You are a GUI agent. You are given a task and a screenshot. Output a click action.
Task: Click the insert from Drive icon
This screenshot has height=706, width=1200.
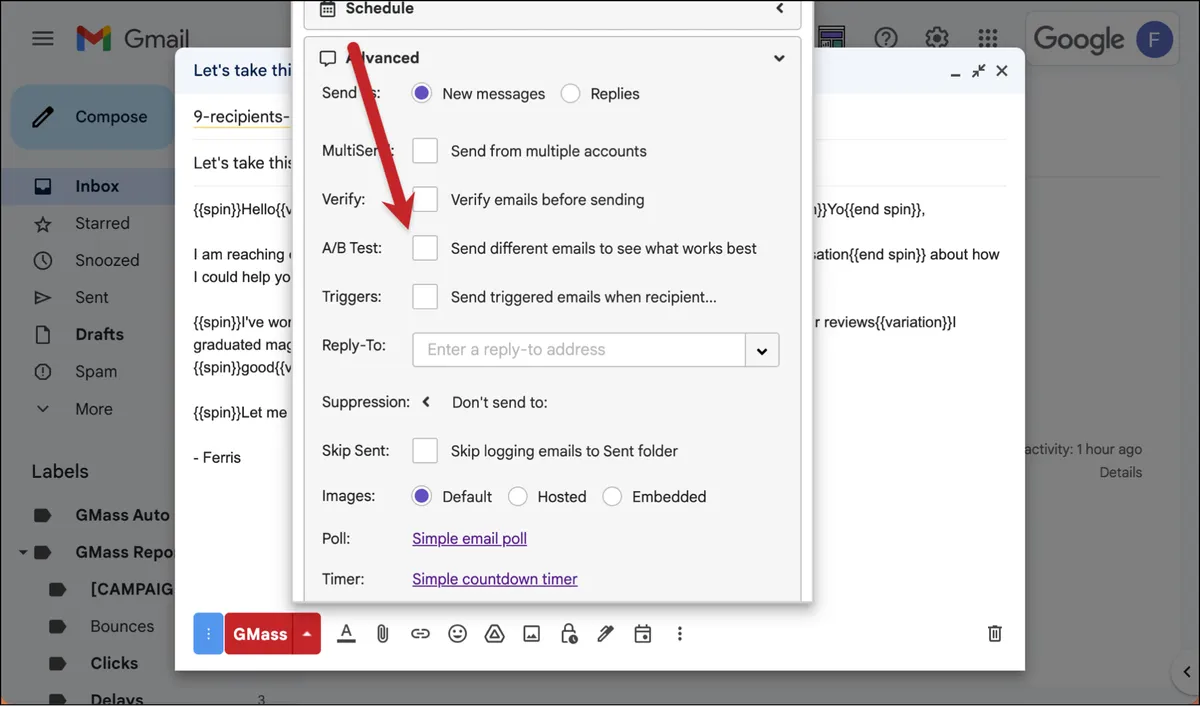494,633
